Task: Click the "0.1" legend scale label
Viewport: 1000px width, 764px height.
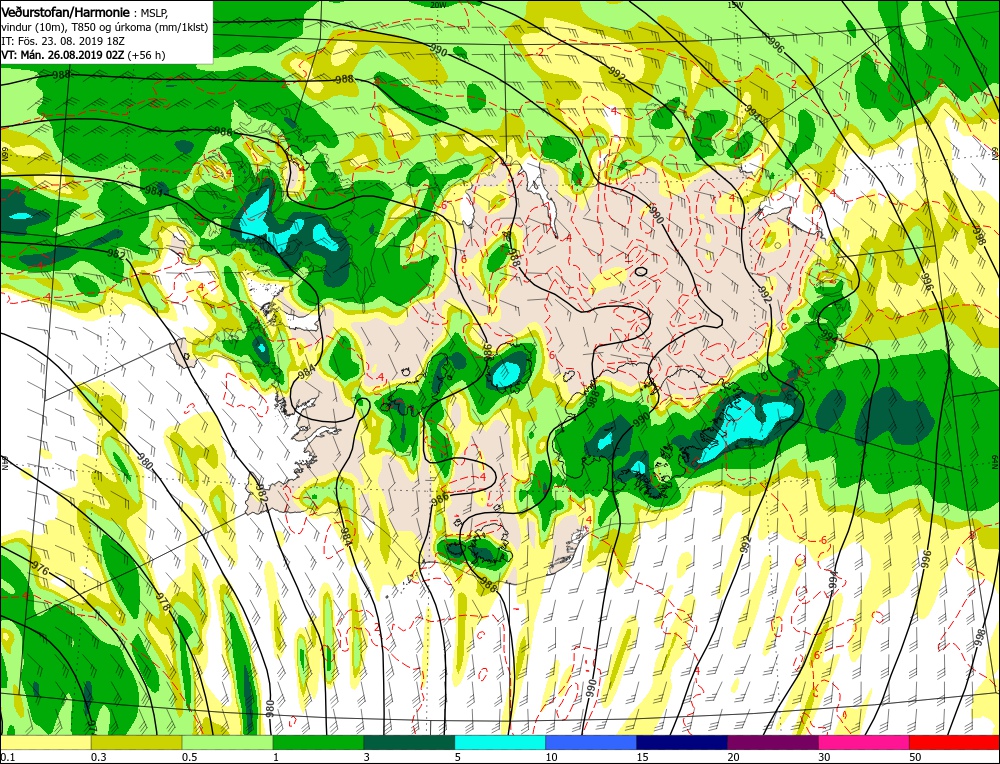Action: pos(8,757)
